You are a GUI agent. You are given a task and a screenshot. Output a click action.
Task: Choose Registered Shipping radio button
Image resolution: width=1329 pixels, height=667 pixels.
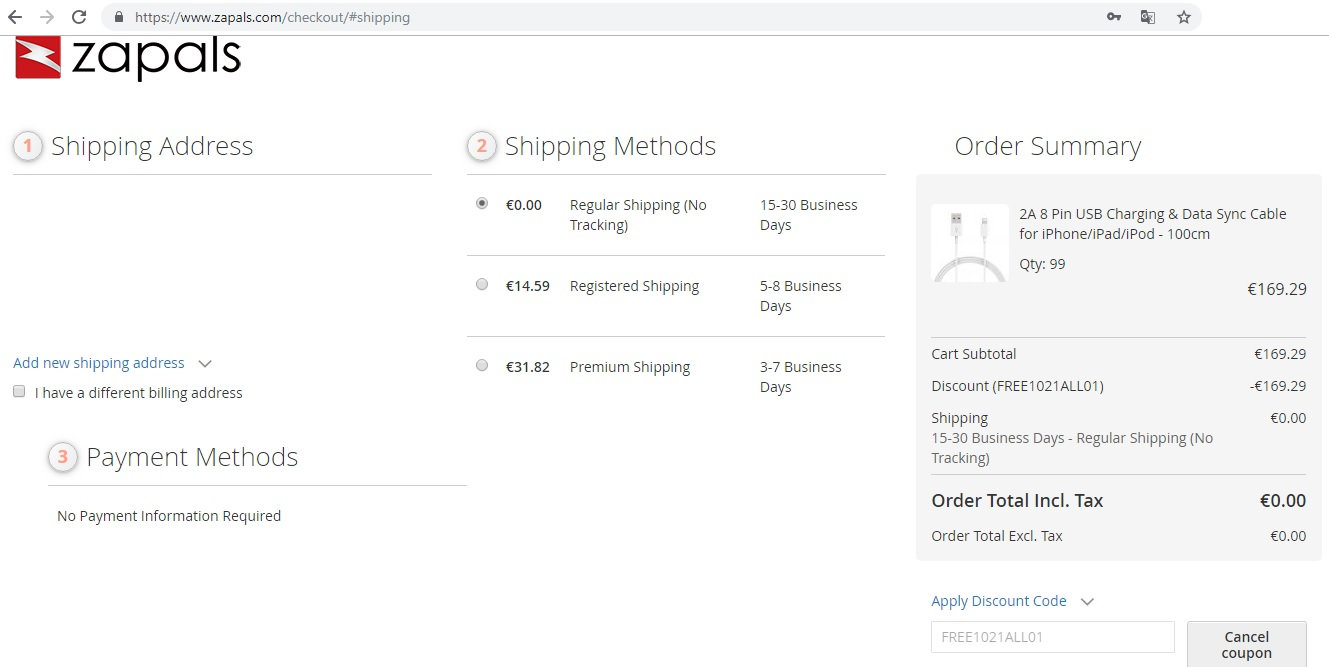[x=482, y=285]
